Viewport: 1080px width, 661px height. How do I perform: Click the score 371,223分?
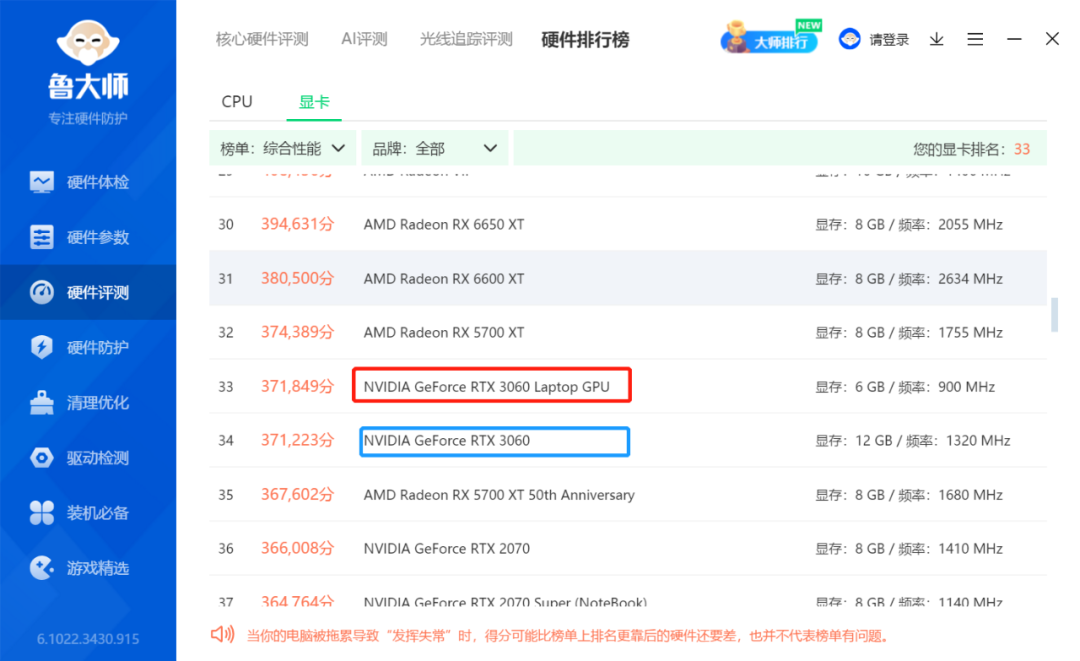(x=297, y=440)
